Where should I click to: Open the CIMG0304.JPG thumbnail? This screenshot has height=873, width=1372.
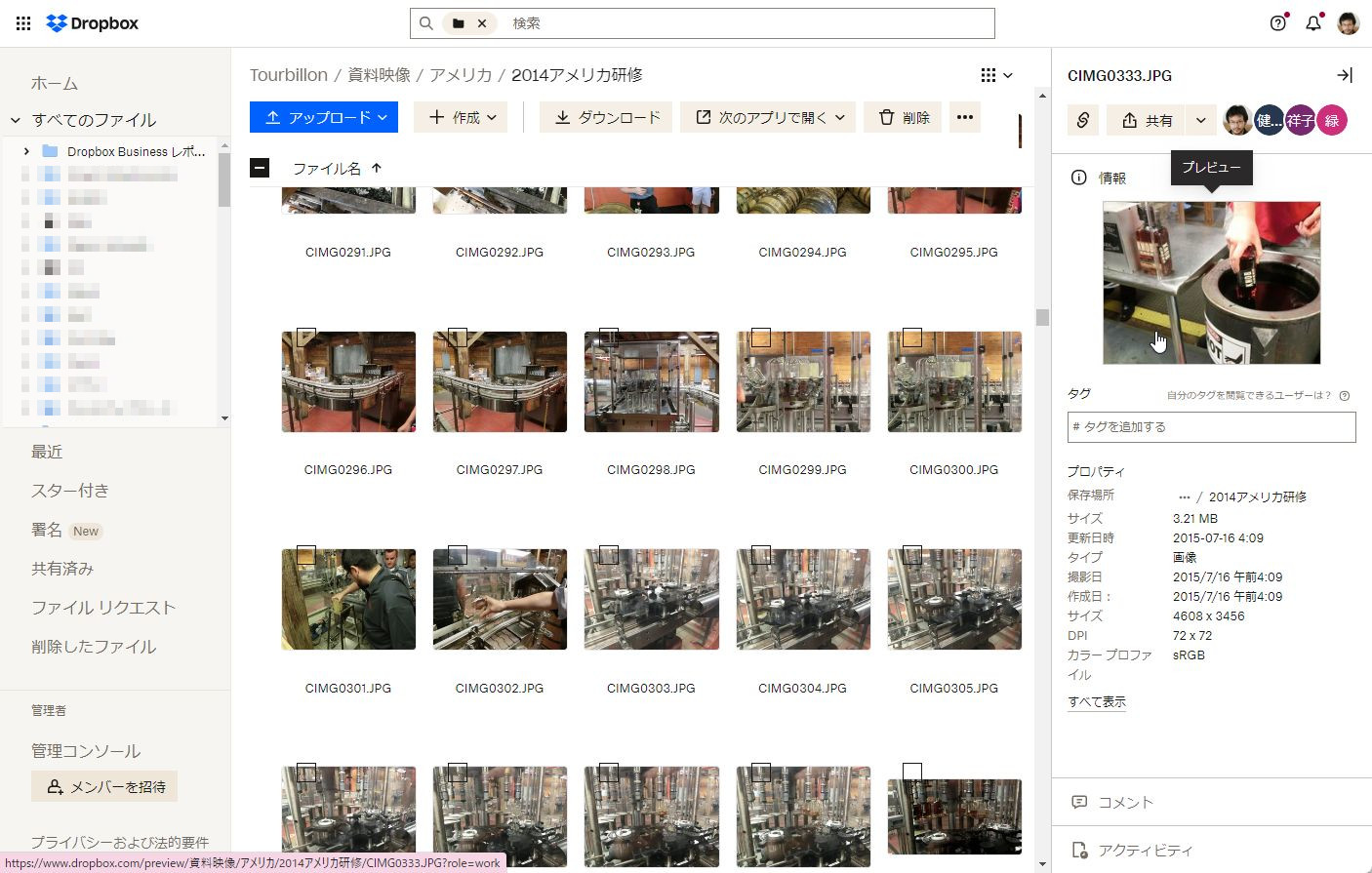[803, 599]
